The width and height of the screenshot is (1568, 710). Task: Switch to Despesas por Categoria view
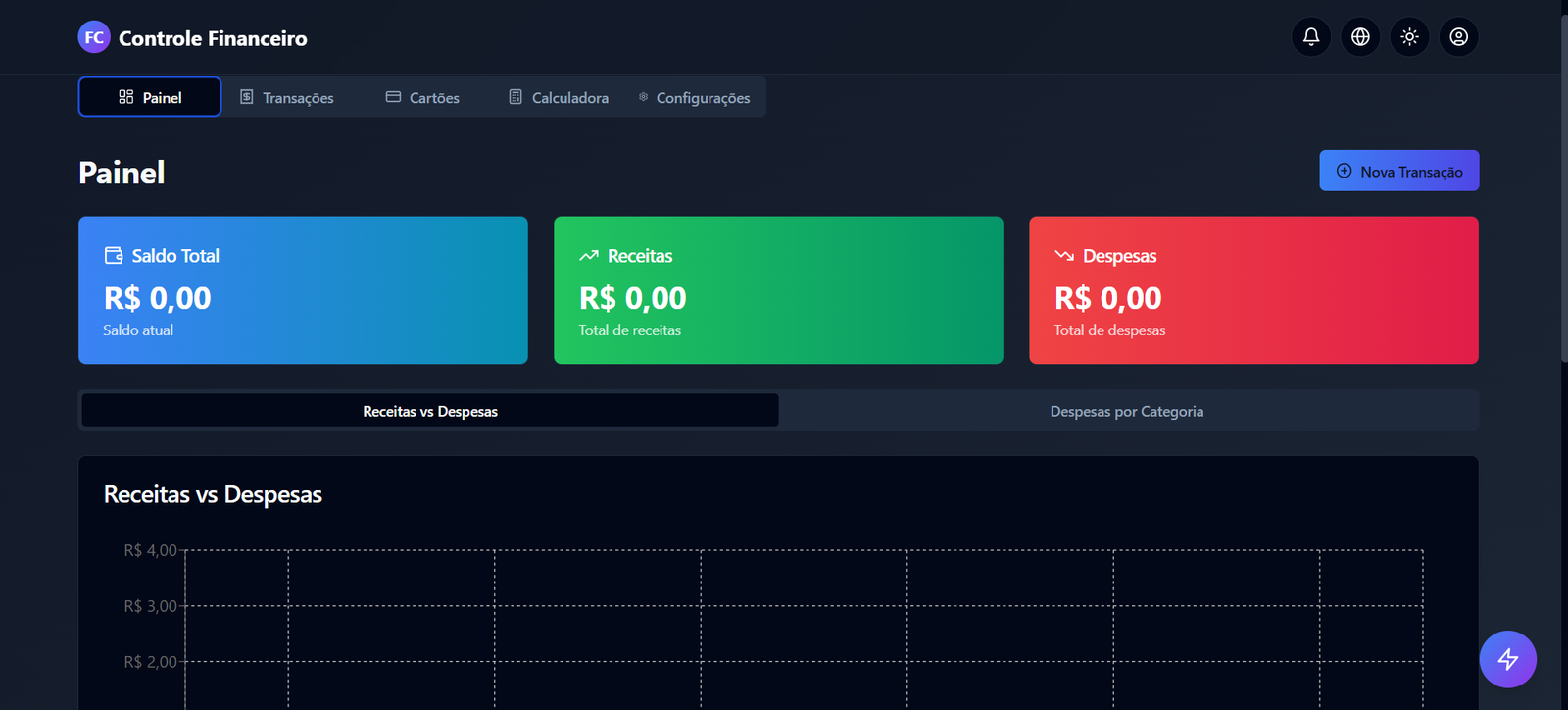point(1126,411)
